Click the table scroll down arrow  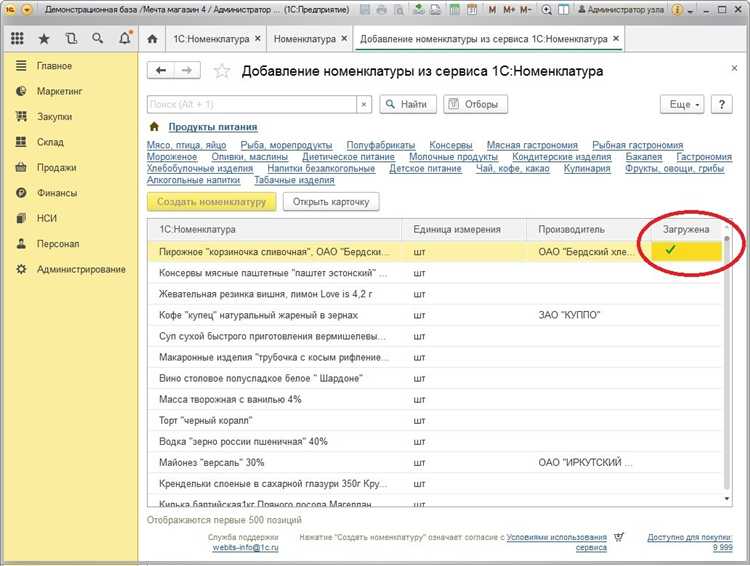coord(727,499)
